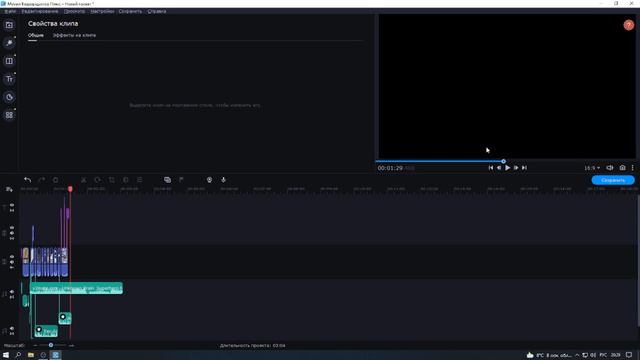Open the transitions panel in sidebar
This screenshot has width=640, height=360.
tap(9, 61)
